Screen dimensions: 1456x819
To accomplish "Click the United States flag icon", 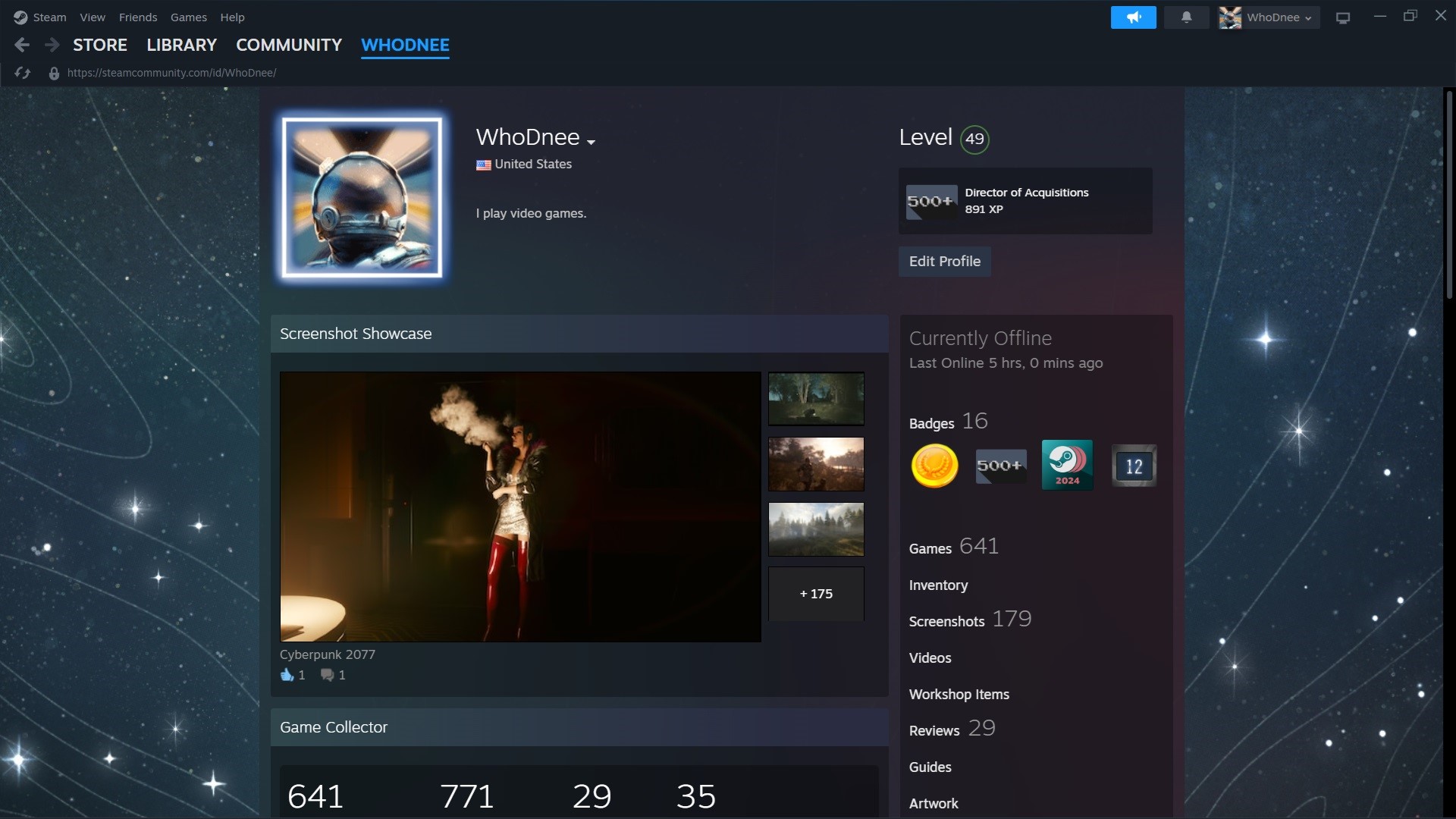I will [x=483, y=165].
